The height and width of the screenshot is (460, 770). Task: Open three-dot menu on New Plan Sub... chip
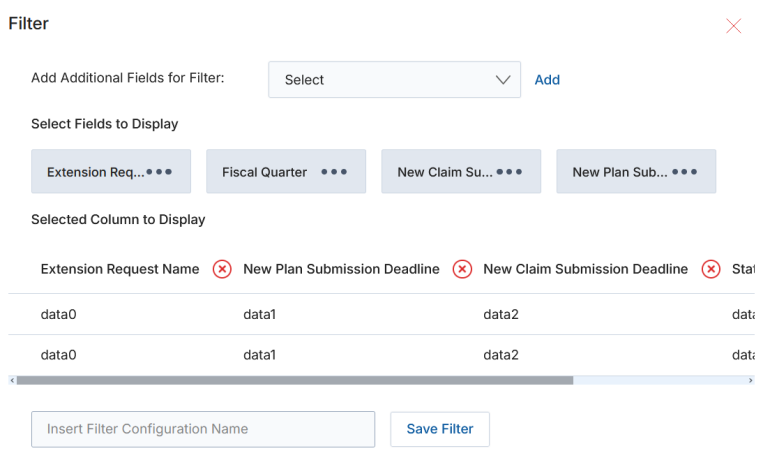pyautogui.click(x=685, y=172)
